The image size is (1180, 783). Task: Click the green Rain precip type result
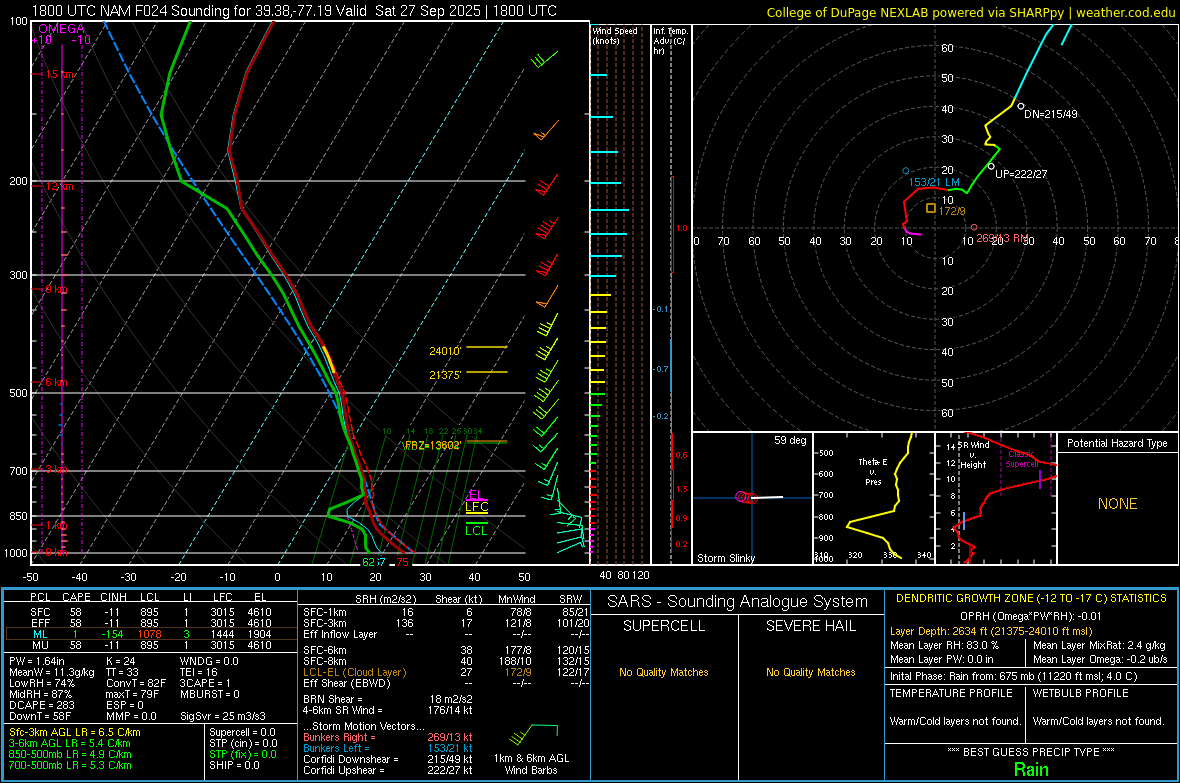tap(1031, 769)
